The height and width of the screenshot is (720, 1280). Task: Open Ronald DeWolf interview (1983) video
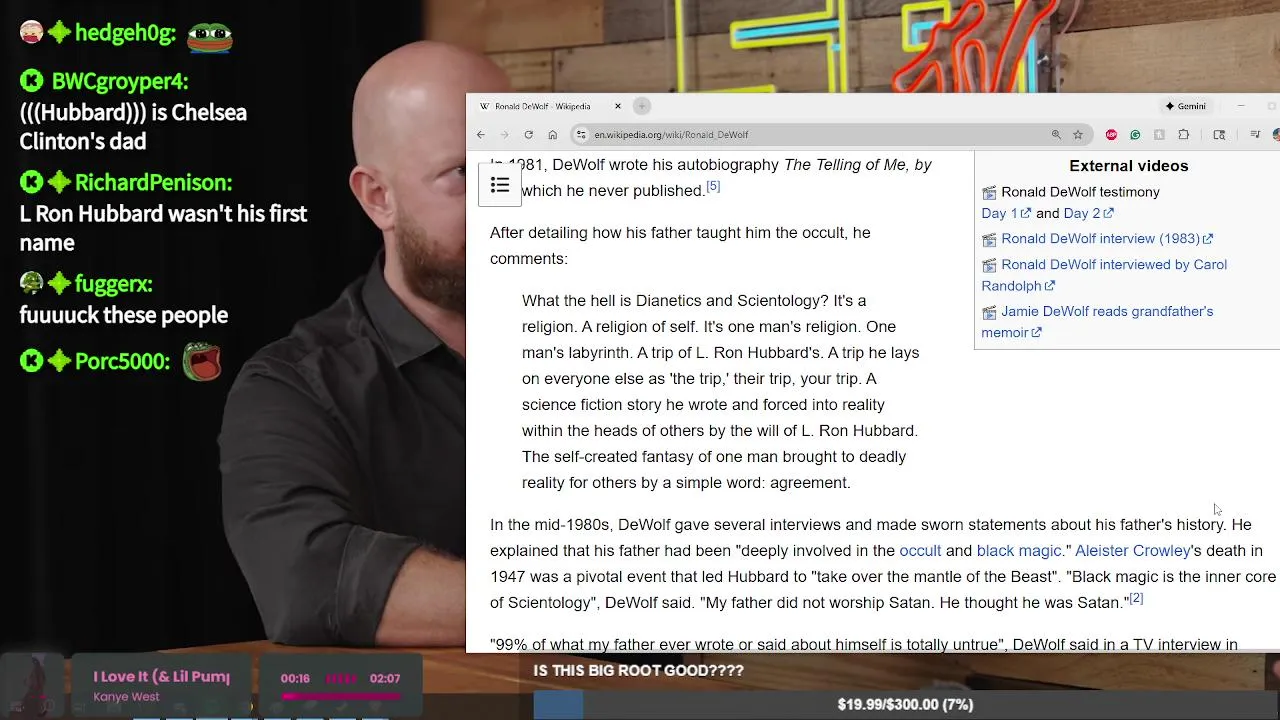[1107, 239]
